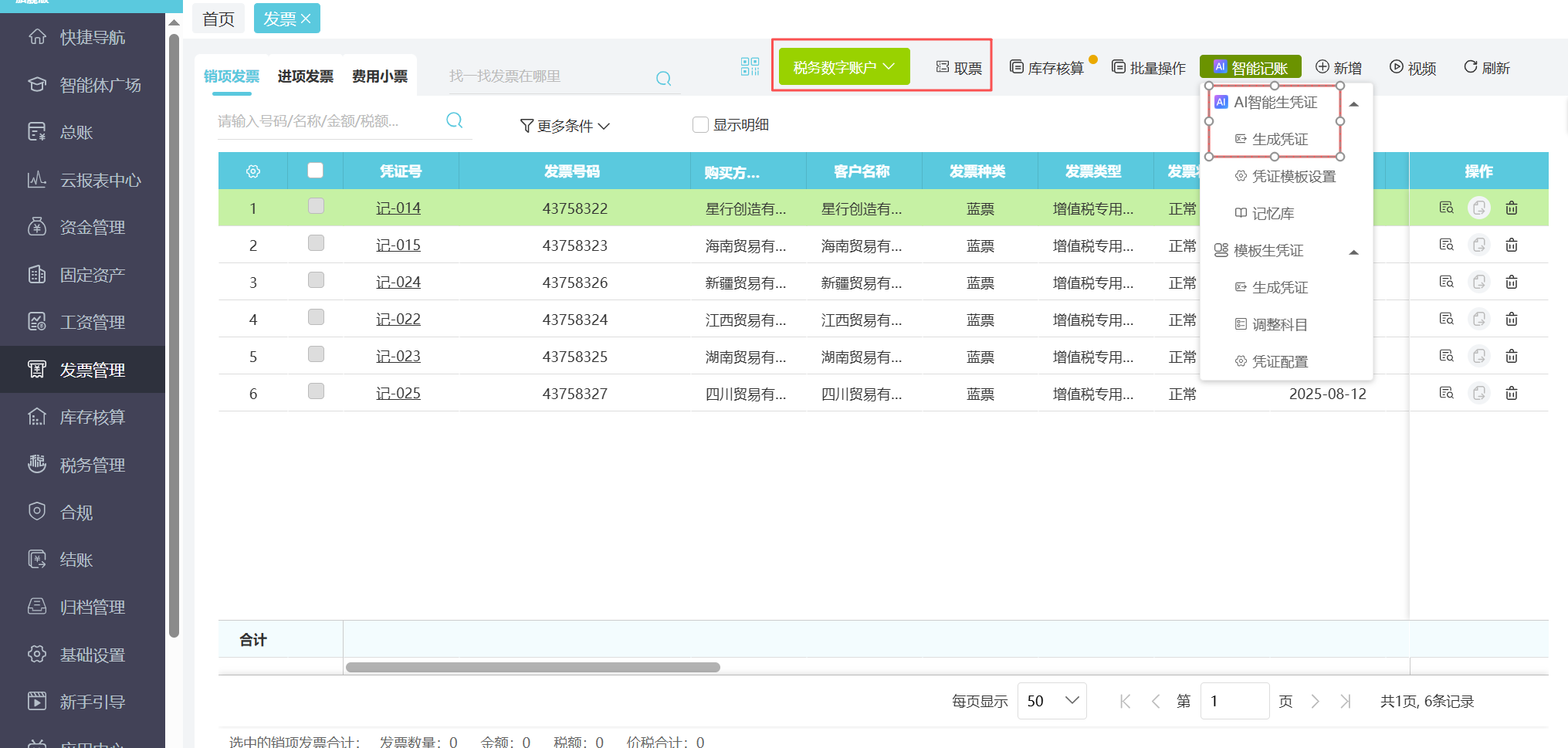Open 固定资产 in sidebar

click(x=83, y=275)
